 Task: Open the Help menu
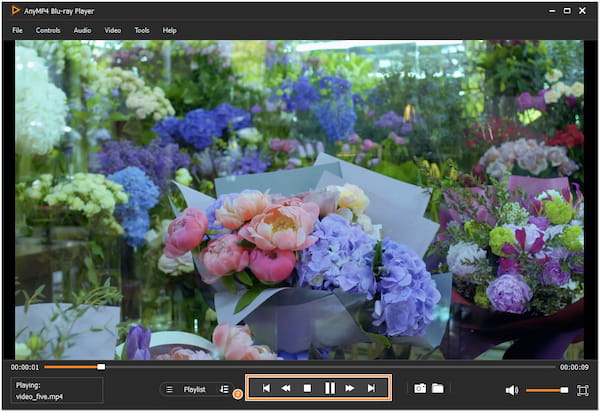tap(169, 30)
